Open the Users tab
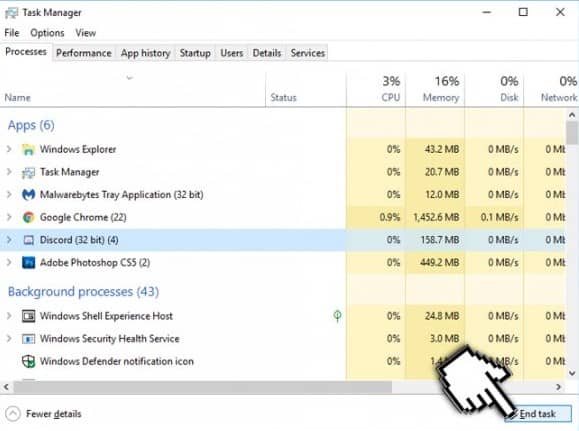 [x=232, y=53]
